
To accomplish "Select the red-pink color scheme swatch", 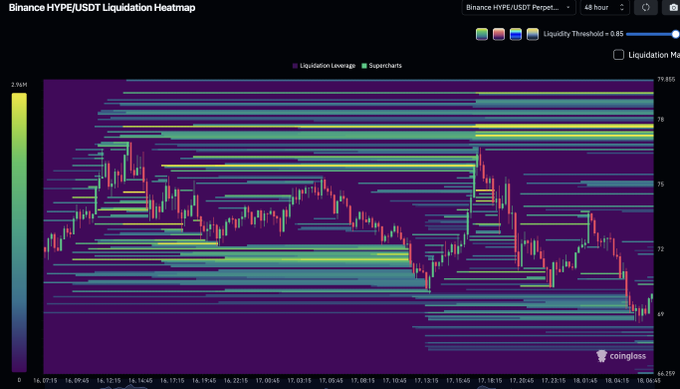I will coord(499,34).
